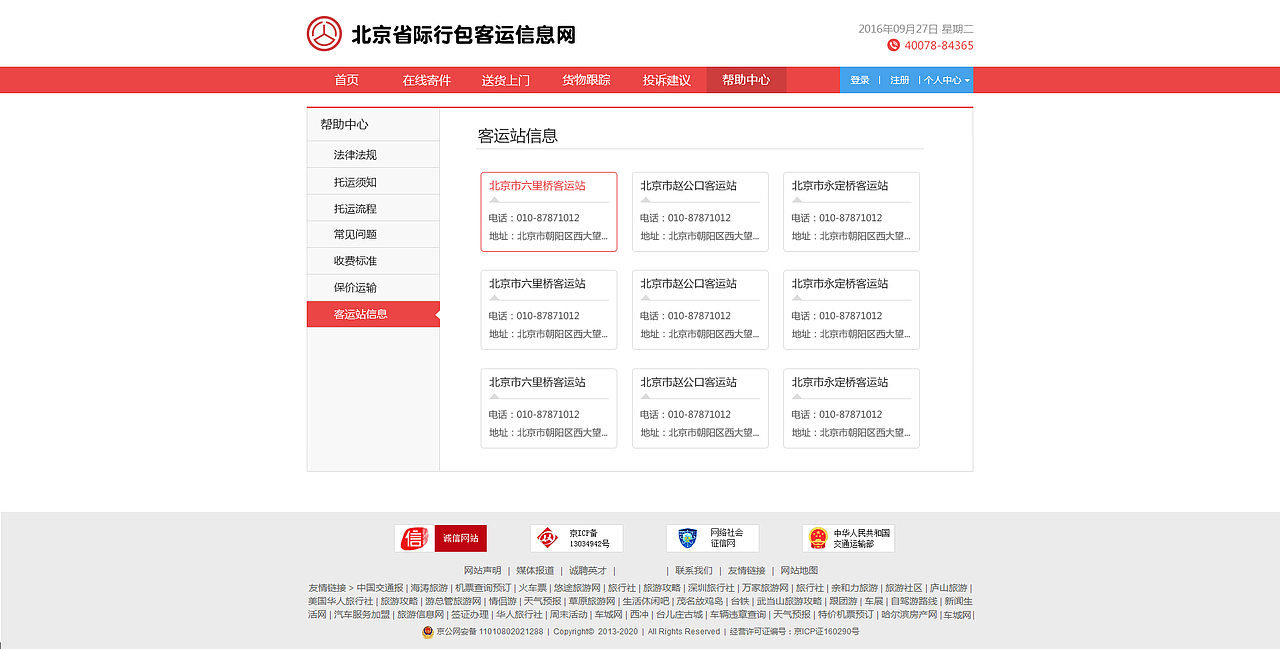Image resolution: width=1280 pixels, height=649 pixels.
Task: Switch to the 帮助中心 tab
Action: click(x=745, y=79)
